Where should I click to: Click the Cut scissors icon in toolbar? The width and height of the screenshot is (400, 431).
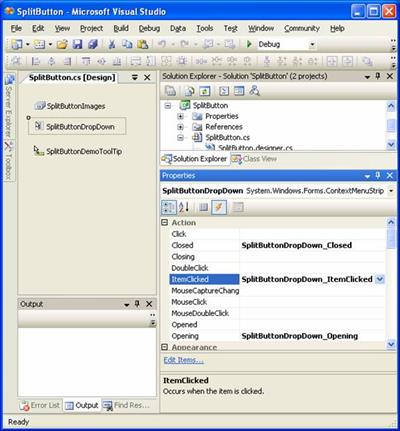point(112,44)
